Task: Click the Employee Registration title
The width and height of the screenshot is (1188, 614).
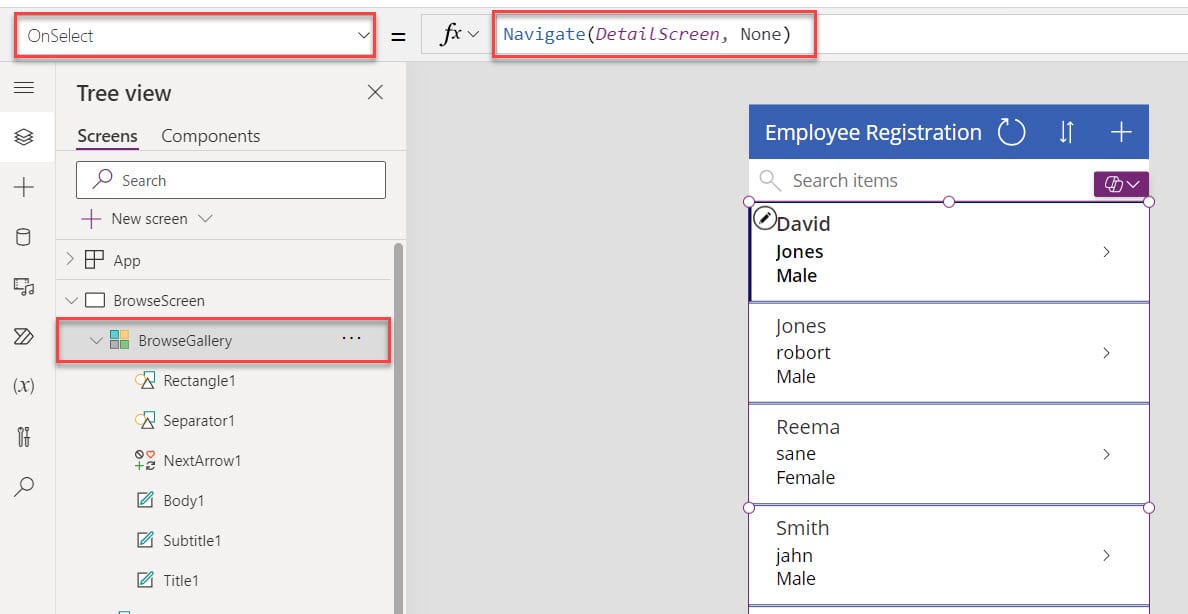Action: 873,133
